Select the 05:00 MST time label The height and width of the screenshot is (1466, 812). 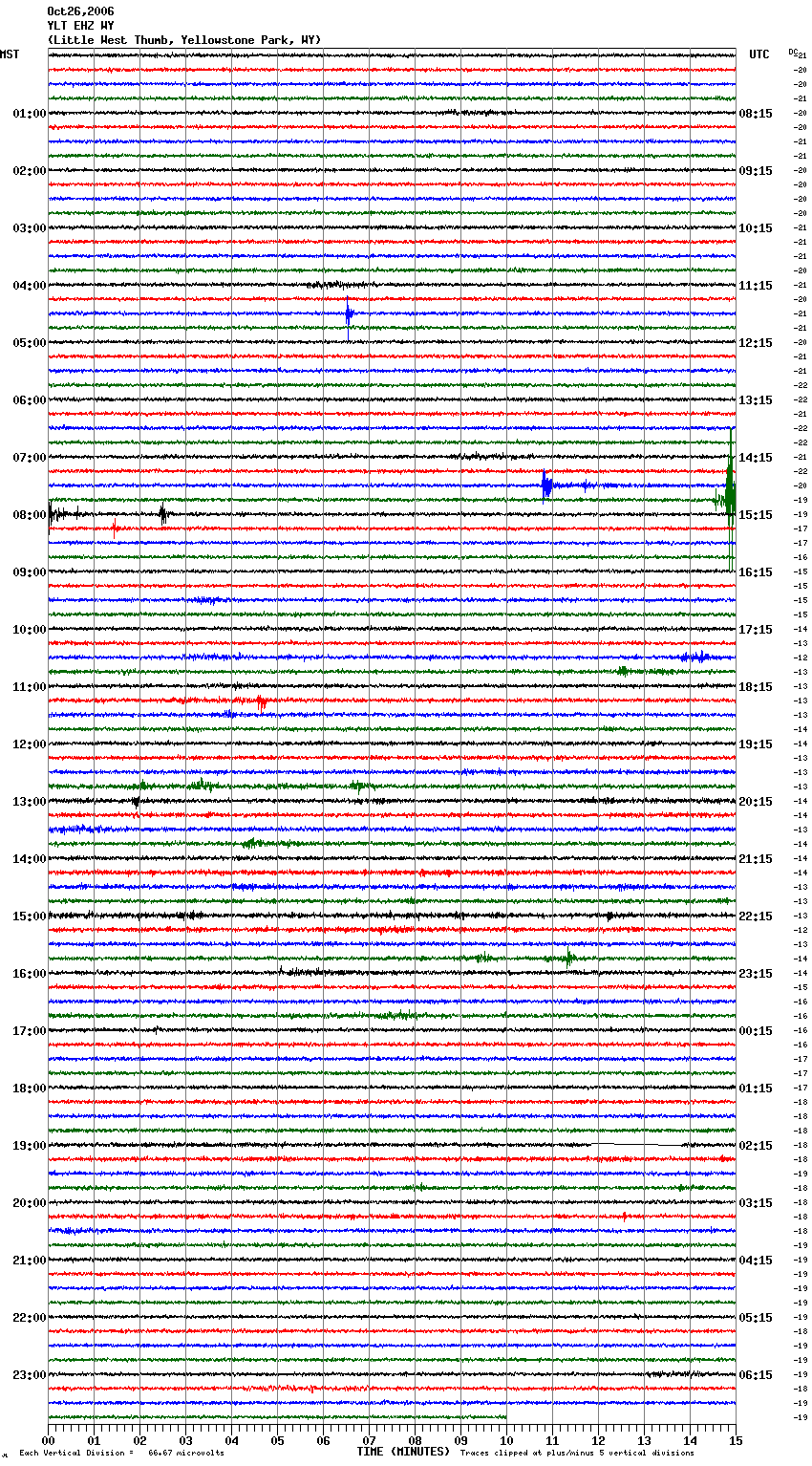tap(30, 343)
